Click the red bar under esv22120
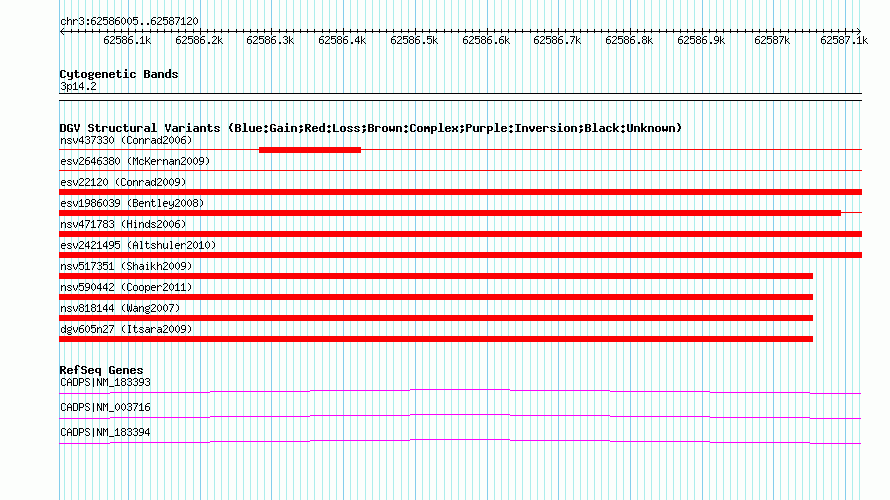Viewport: 890px width, 500px height. [x=460, y=192]
